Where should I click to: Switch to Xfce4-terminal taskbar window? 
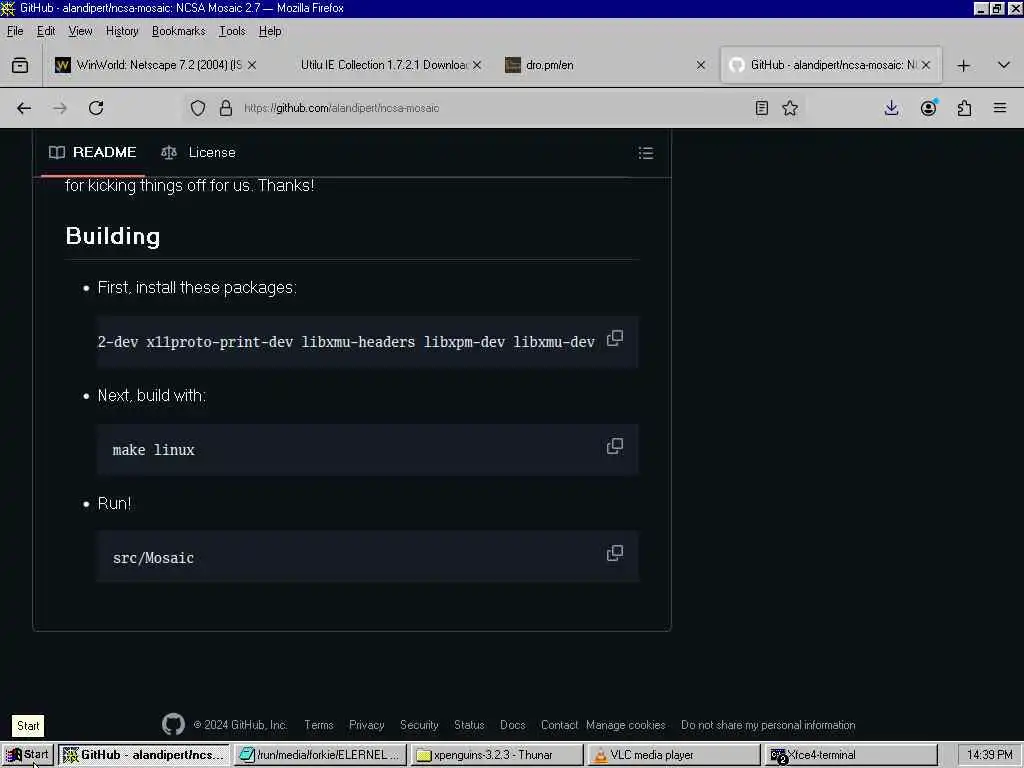[850, 755]
